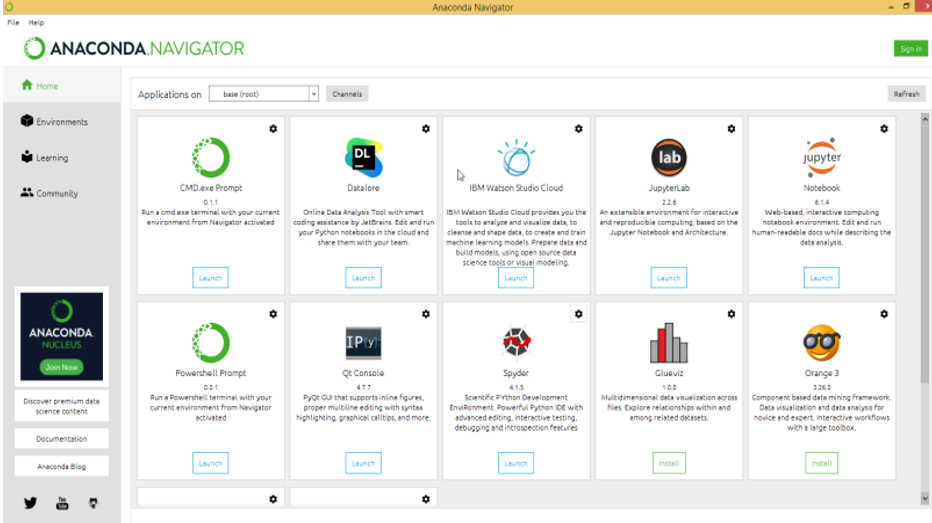
Task: Open settings gear for Orange 3 card
Action: (x=884, y=314)
